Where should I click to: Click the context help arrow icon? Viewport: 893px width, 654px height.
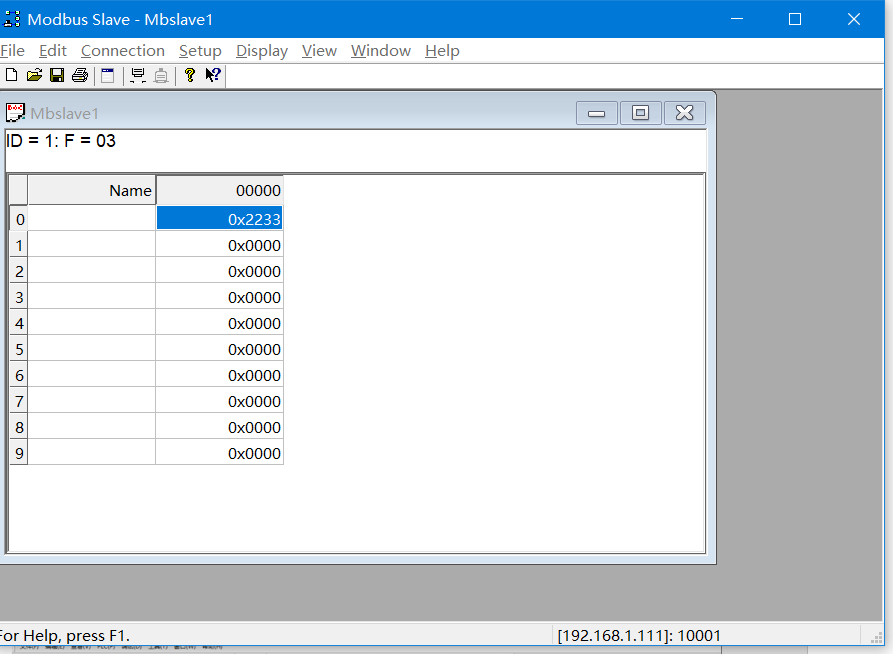[x=213, y=75]
